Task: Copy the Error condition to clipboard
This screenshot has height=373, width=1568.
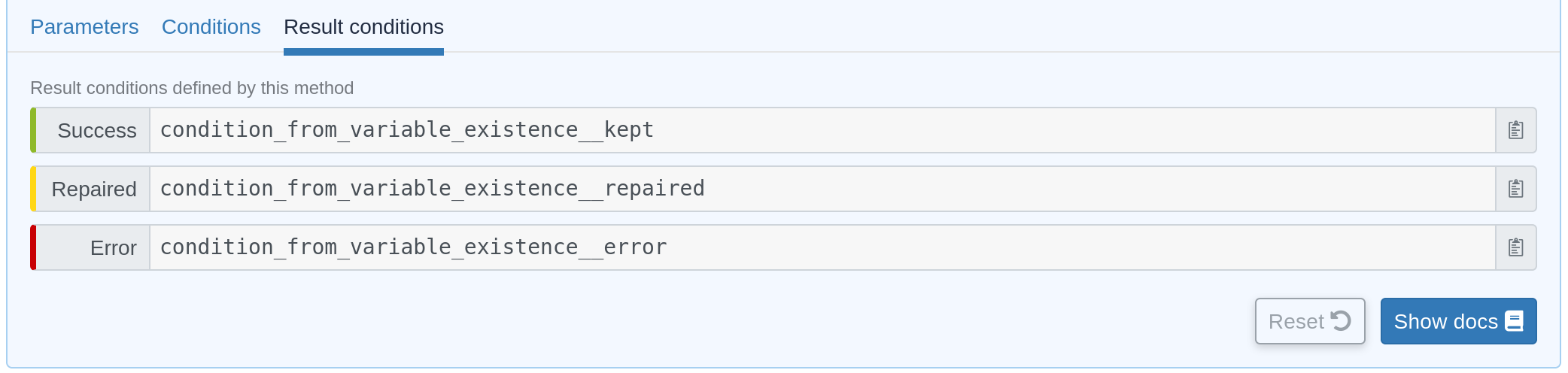Action: 1515,247
